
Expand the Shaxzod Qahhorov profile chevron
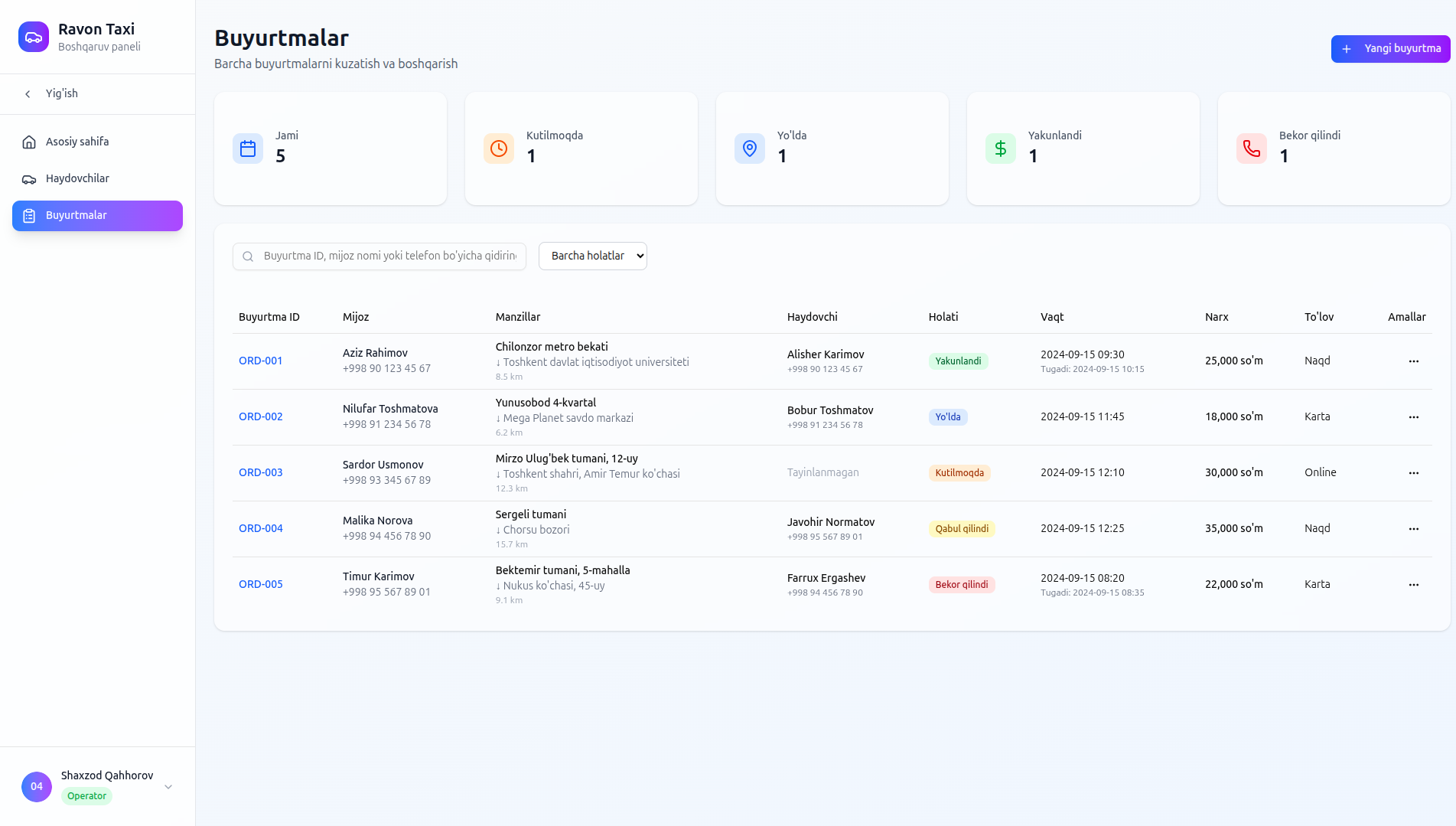168,786
